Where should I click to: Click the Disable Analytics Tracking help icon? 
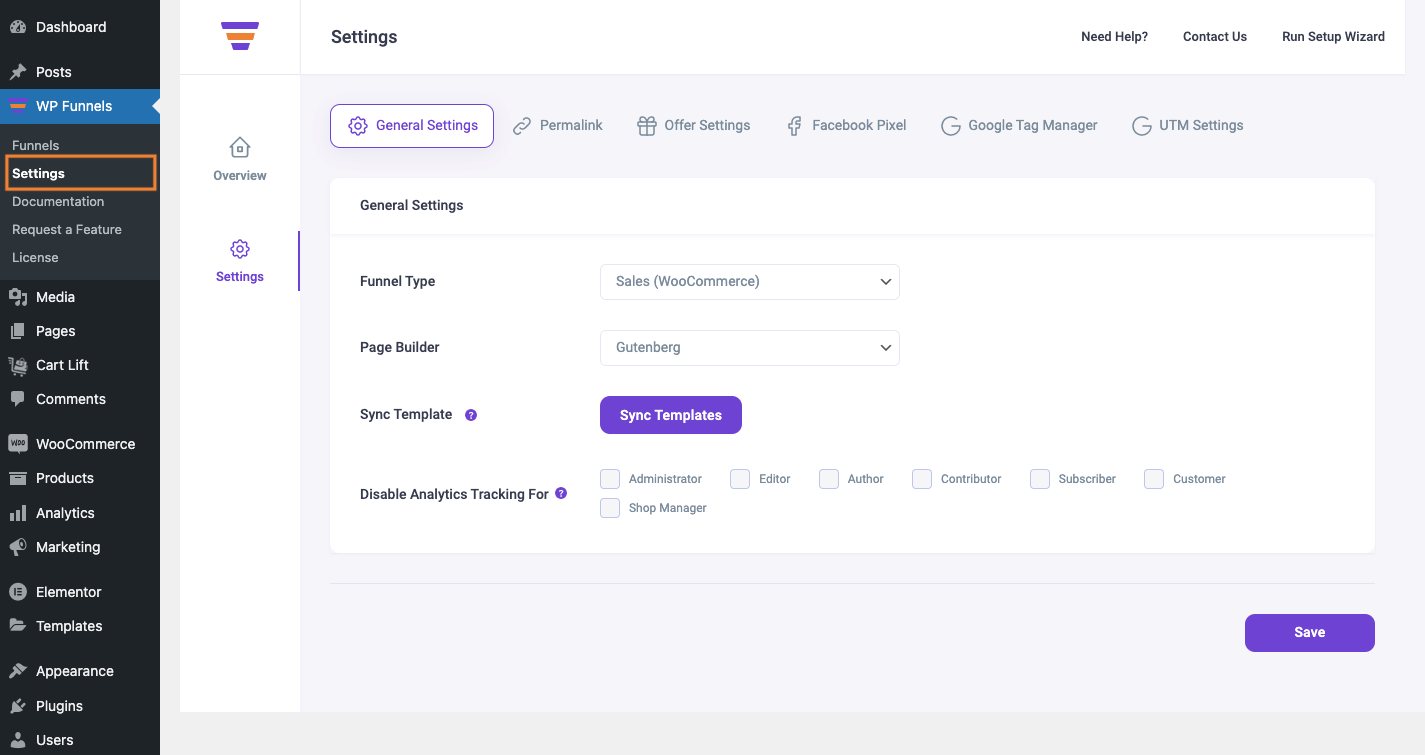coord(561,493)
